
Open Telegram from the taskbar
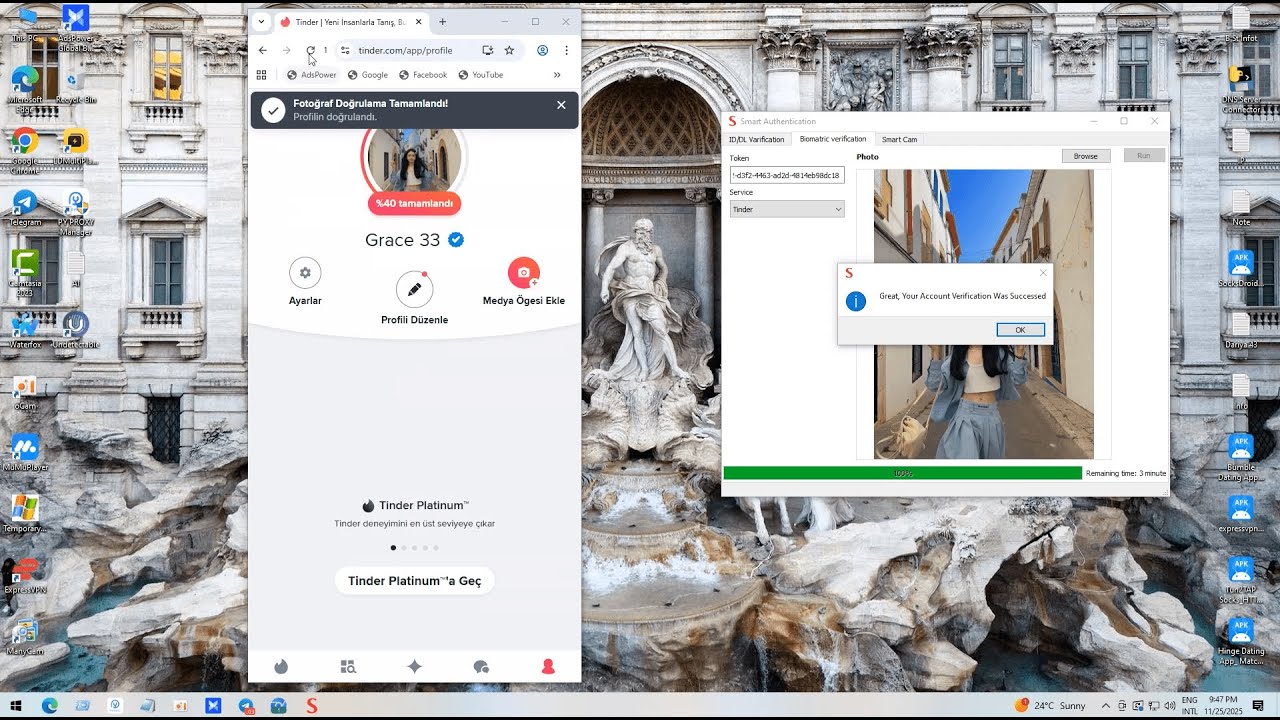pos(246,706)
